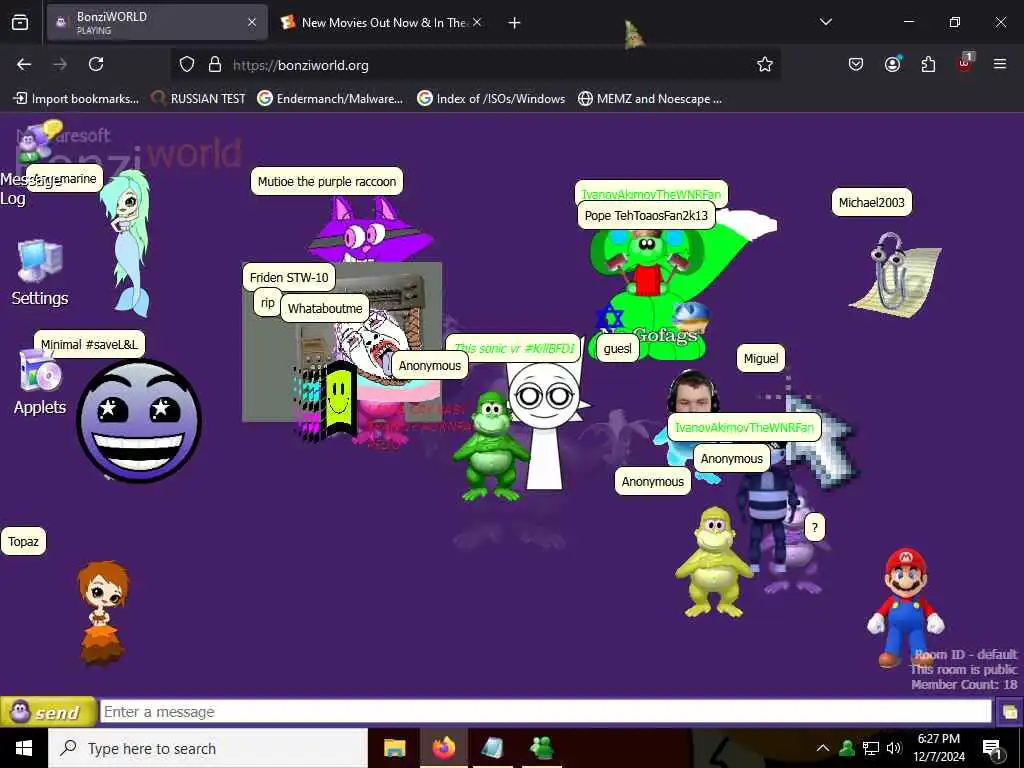Close the BonziWORLD tab

252,22
